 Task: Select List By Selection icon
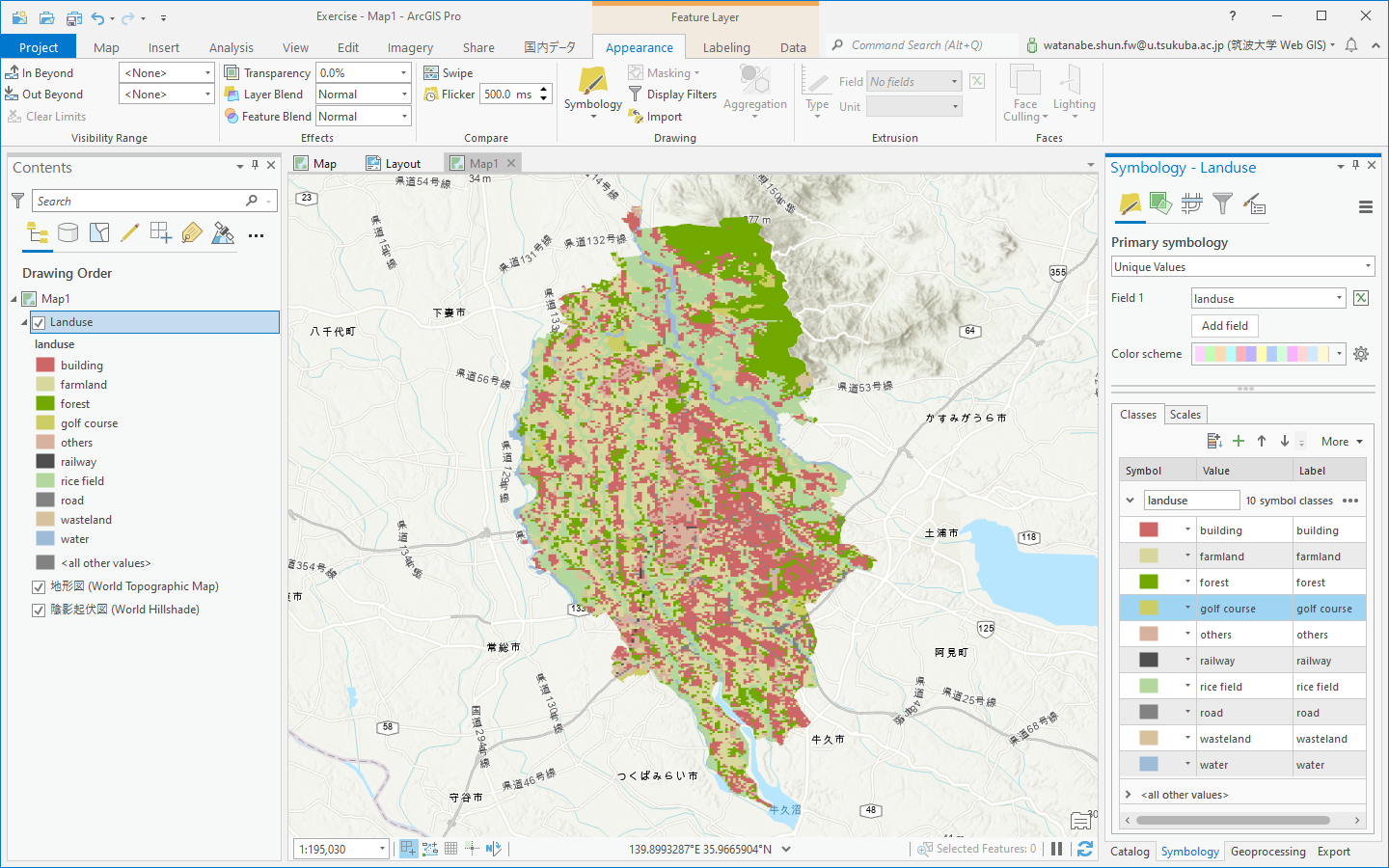pyautogui.click(x=99, y=232)
